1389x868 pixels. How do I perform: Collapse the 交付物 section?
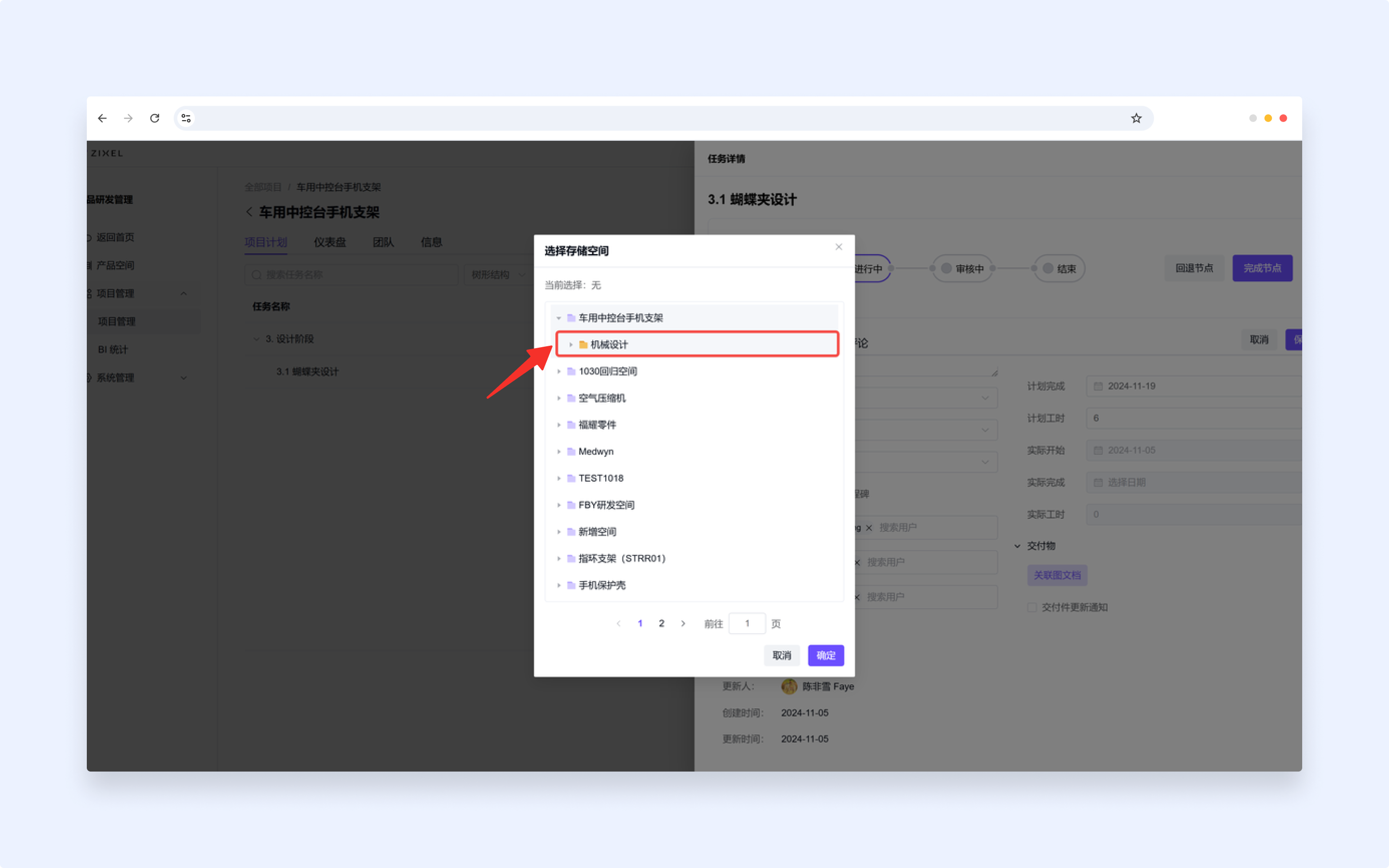1017,546
